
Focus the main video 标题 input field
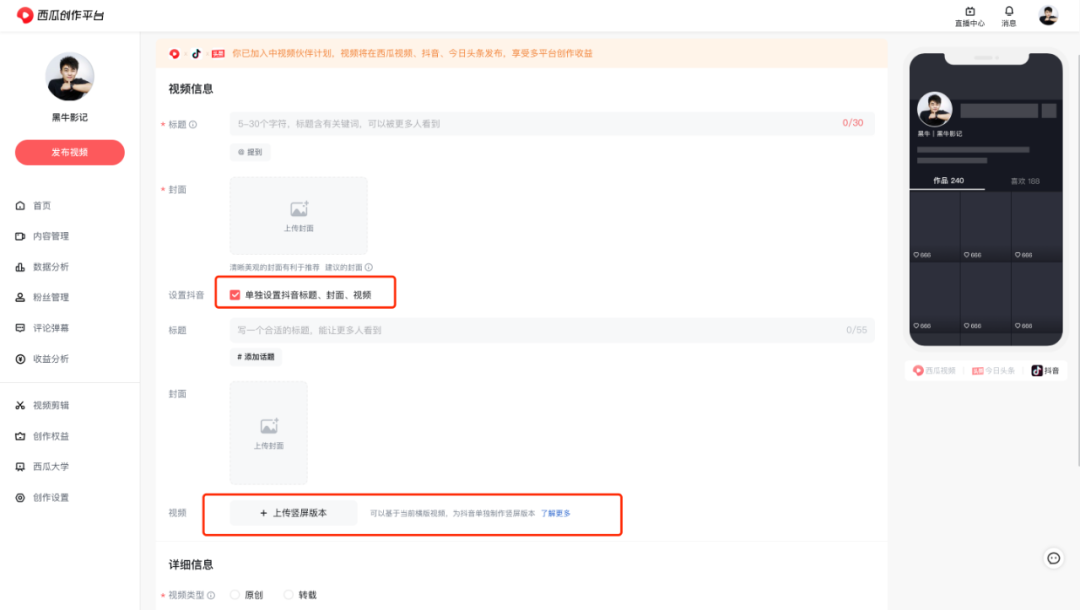tap(552, 123)
